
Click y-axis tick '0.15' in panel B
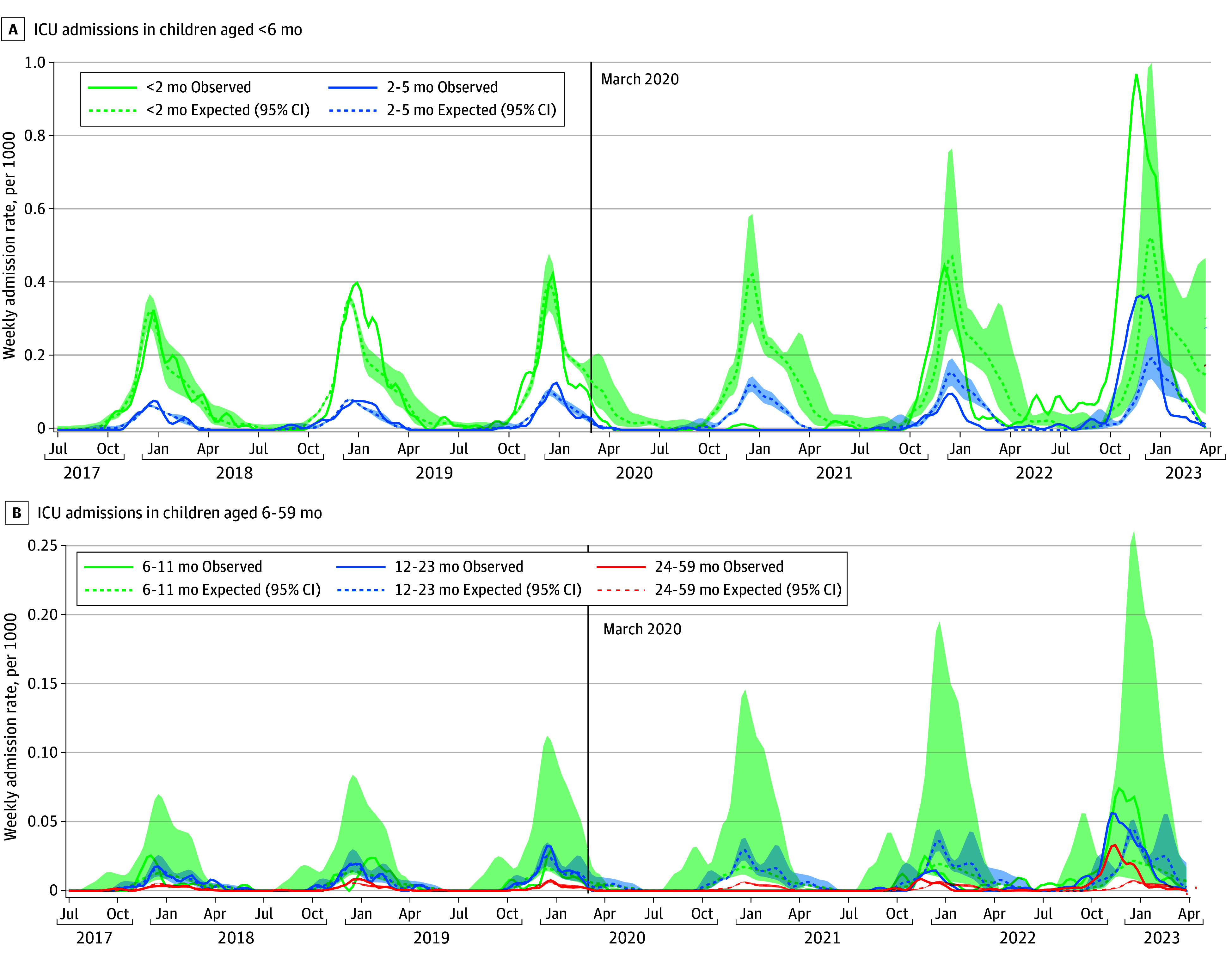(43, 683)
